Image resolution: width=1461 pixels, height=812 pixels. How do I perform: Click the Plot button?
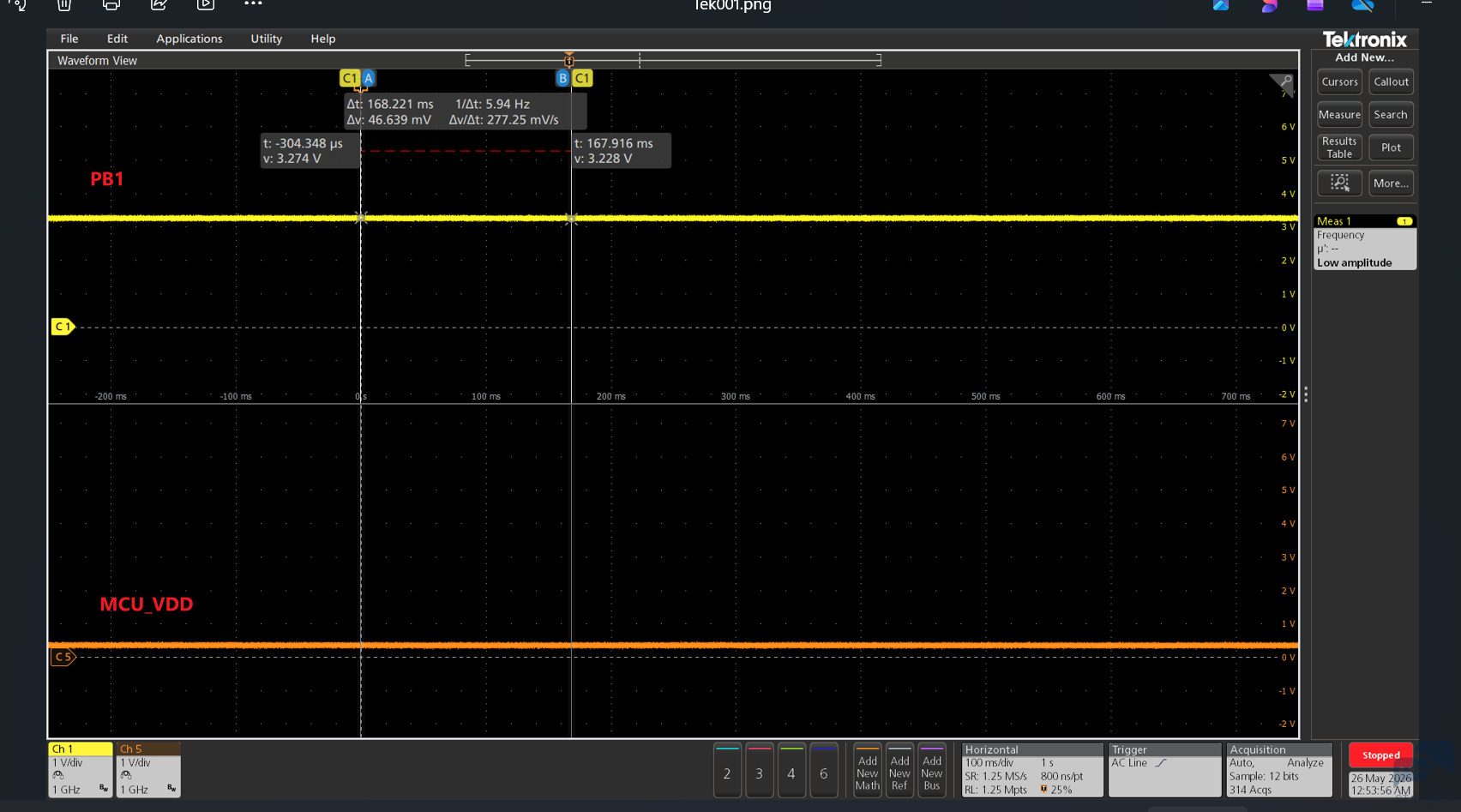coord(1391,147)
